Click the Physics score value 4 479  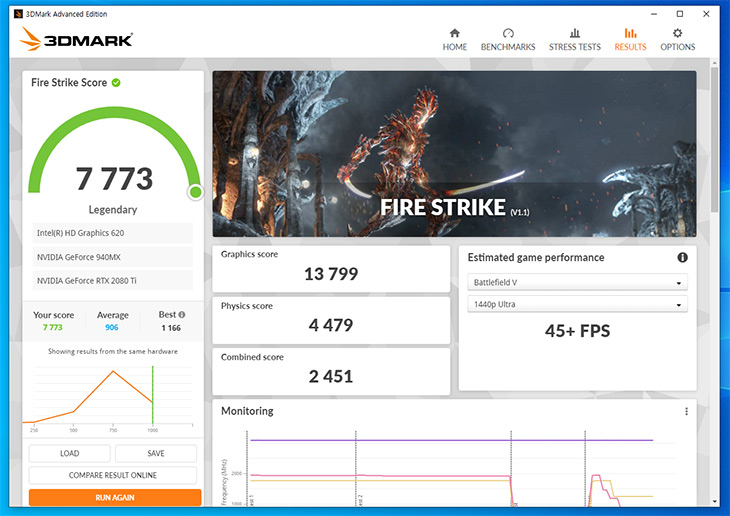[331, 325]
